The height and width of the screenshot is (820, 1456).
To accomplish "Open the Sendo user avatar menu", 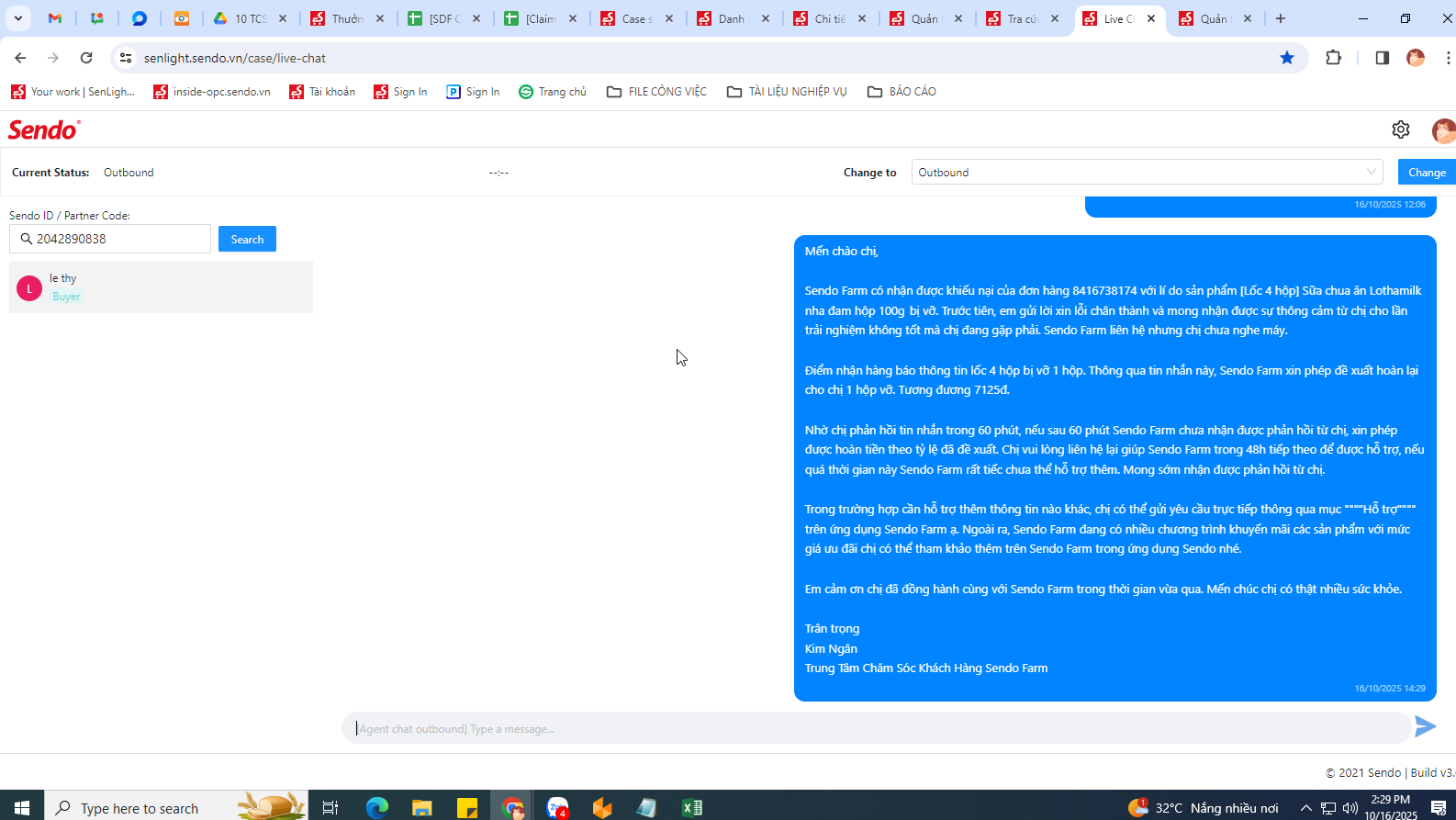I will (x=1443, y=130).
